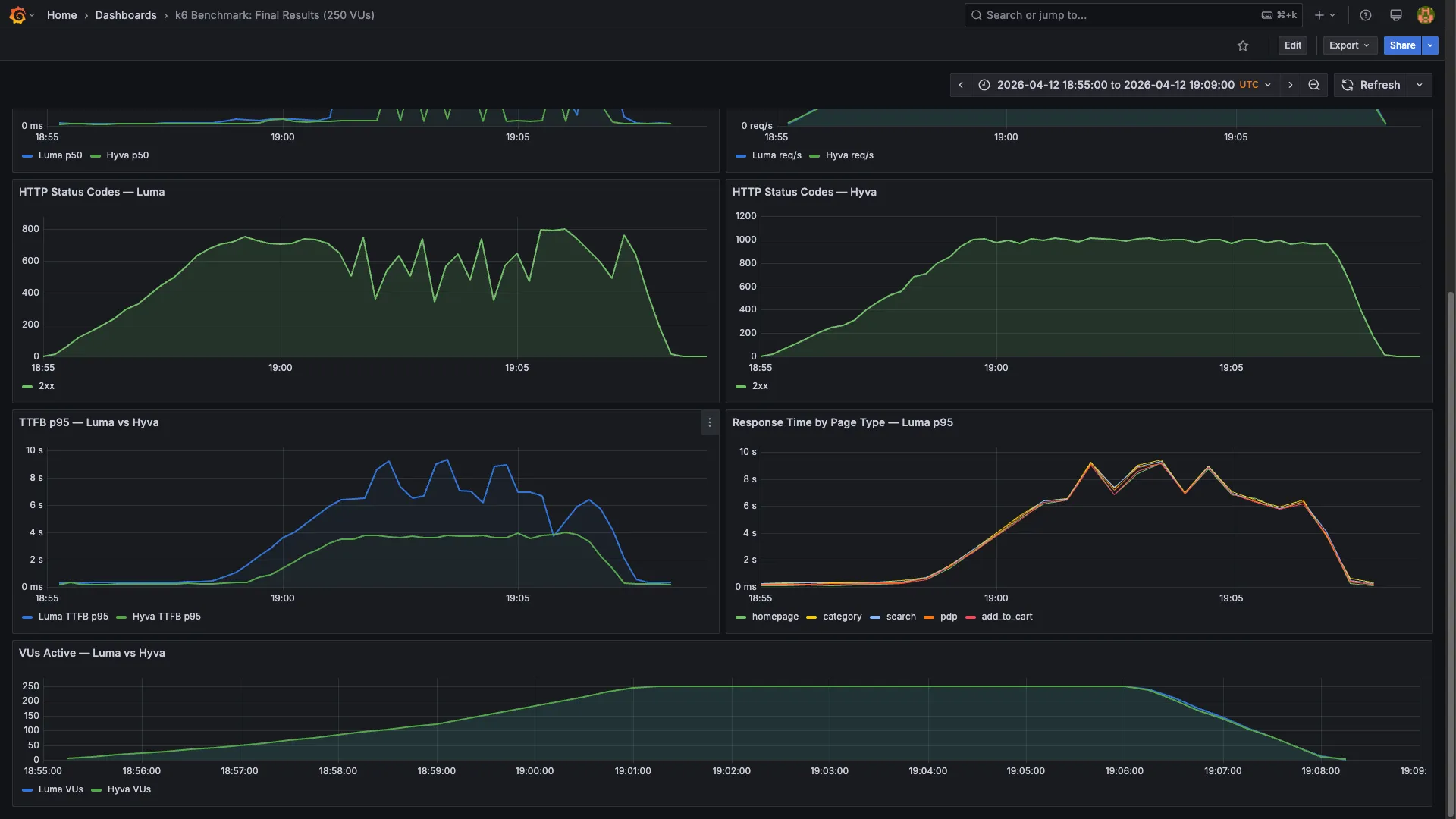Image resolution: width=1456 pixels, height=819 pixels.
Task: Open the user profile avatar
Action: click(x=1426, y=15)
